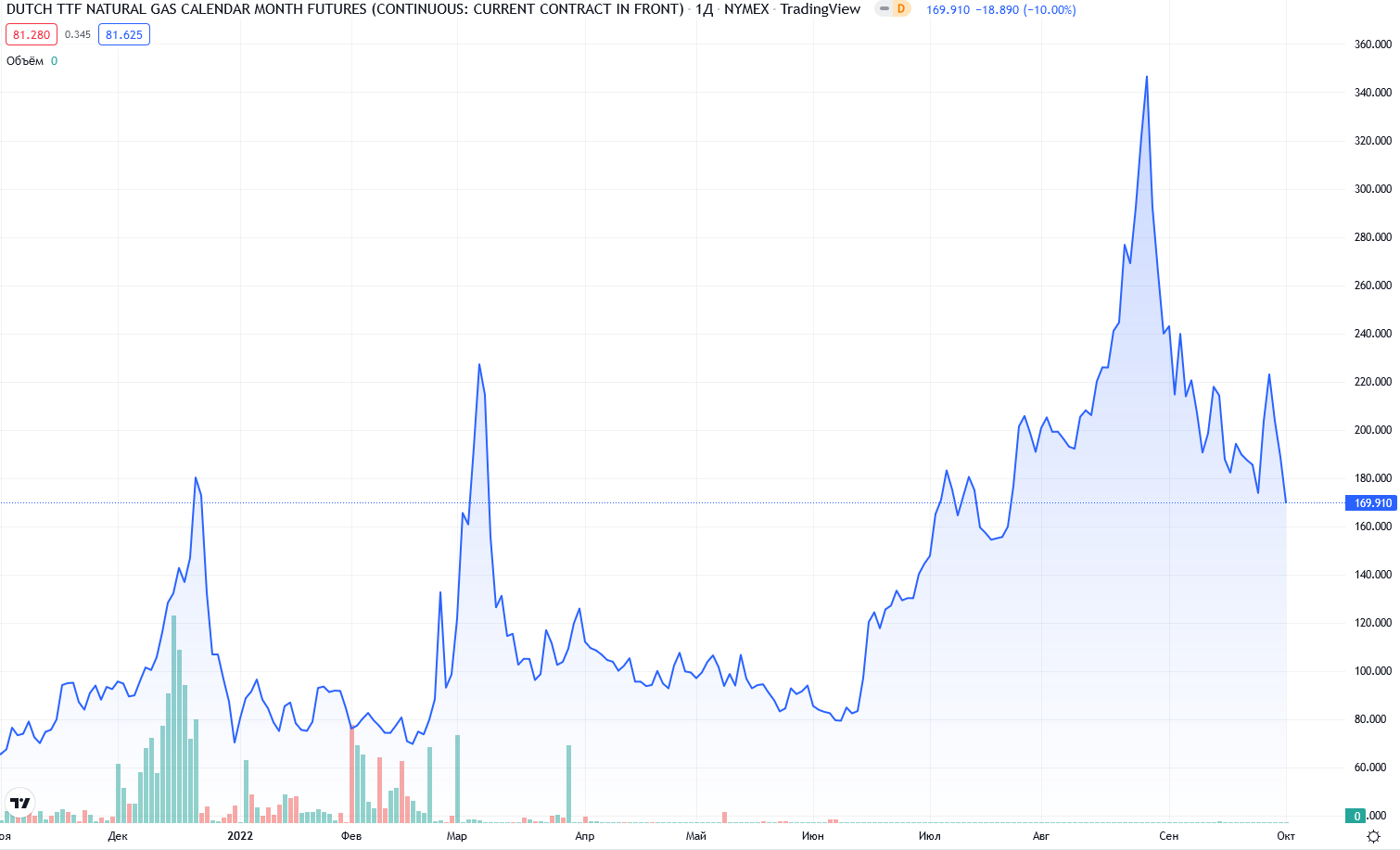Click the 340.000 level on price scale
The height and width of the screenshot is (850, 1400).
[1372, 93]
